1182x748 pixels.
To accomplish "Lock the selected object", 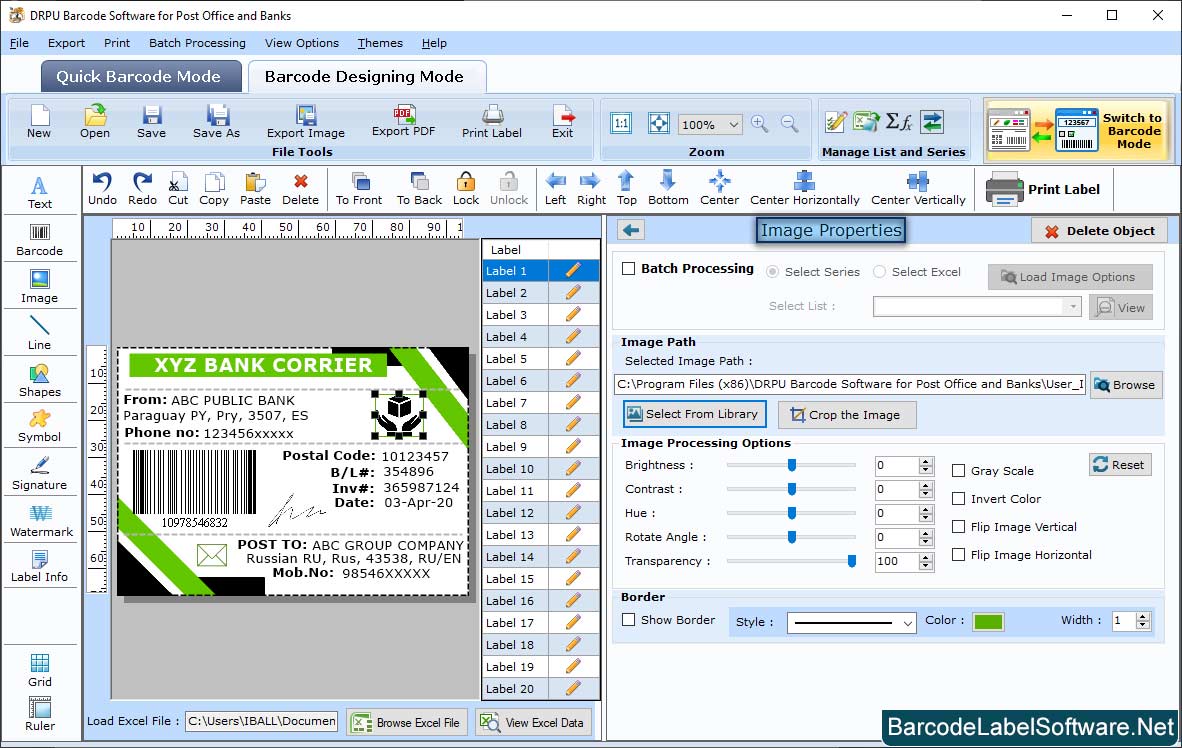I will coord(466,187).
